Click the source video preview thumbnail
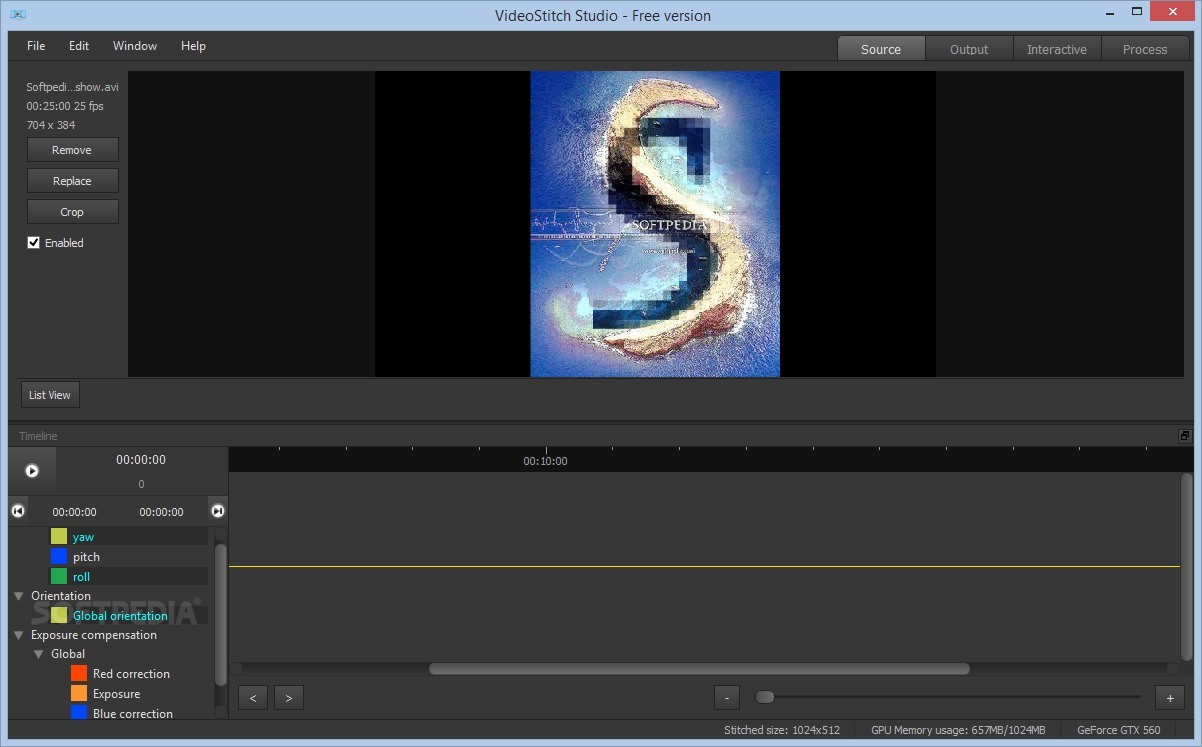This screenshot has height=747, width=1202. pos(655,224)
